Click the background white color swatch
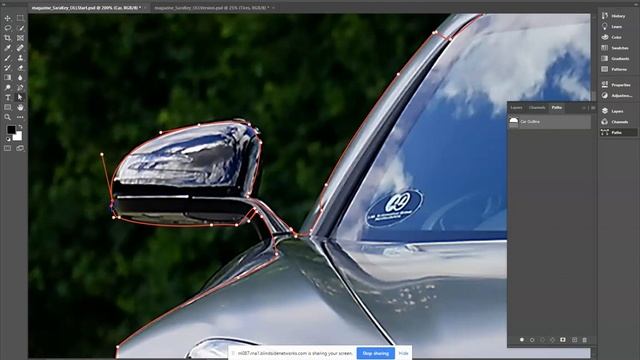 click(19, 137)
